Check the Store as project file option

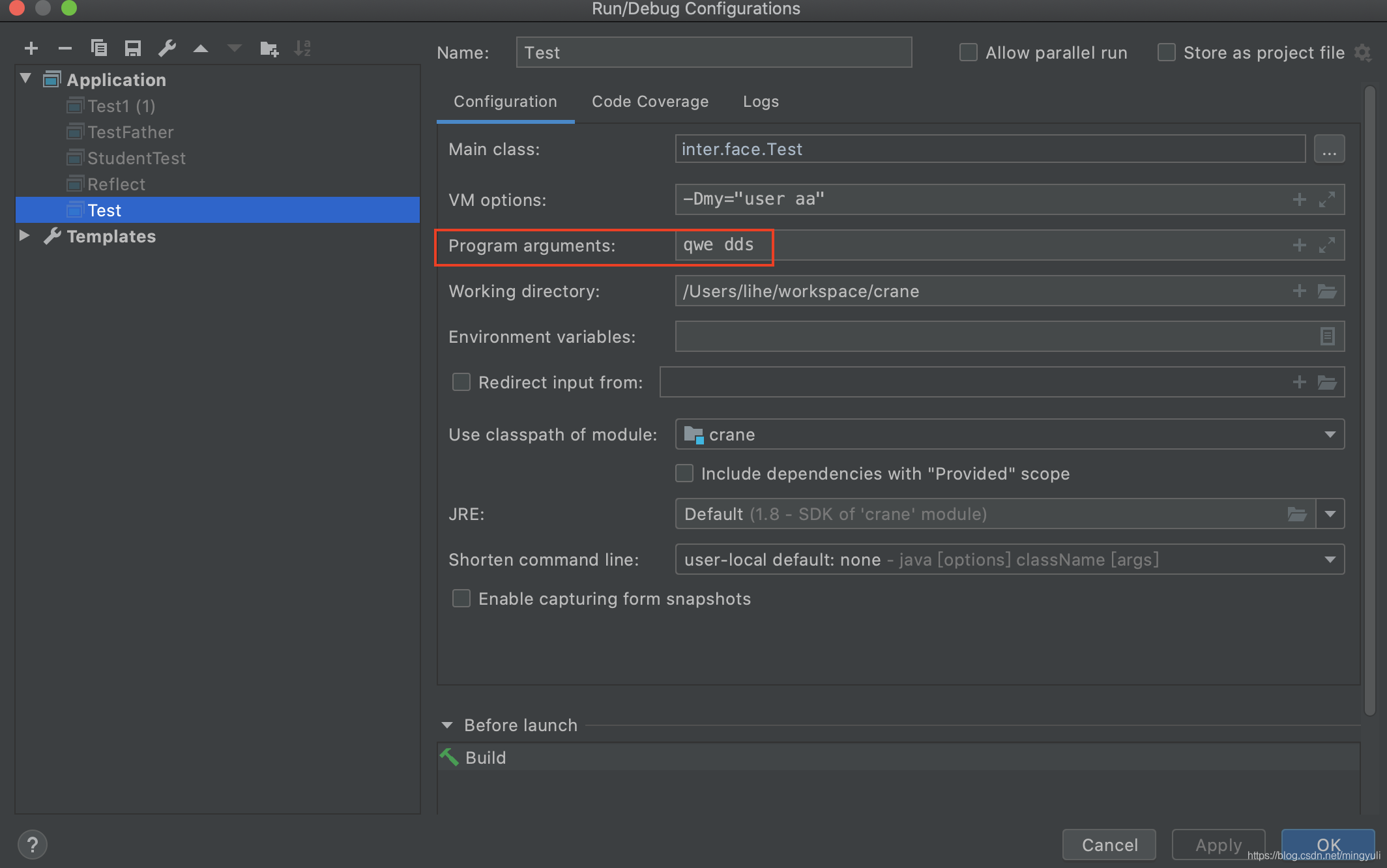[1166, 53]
